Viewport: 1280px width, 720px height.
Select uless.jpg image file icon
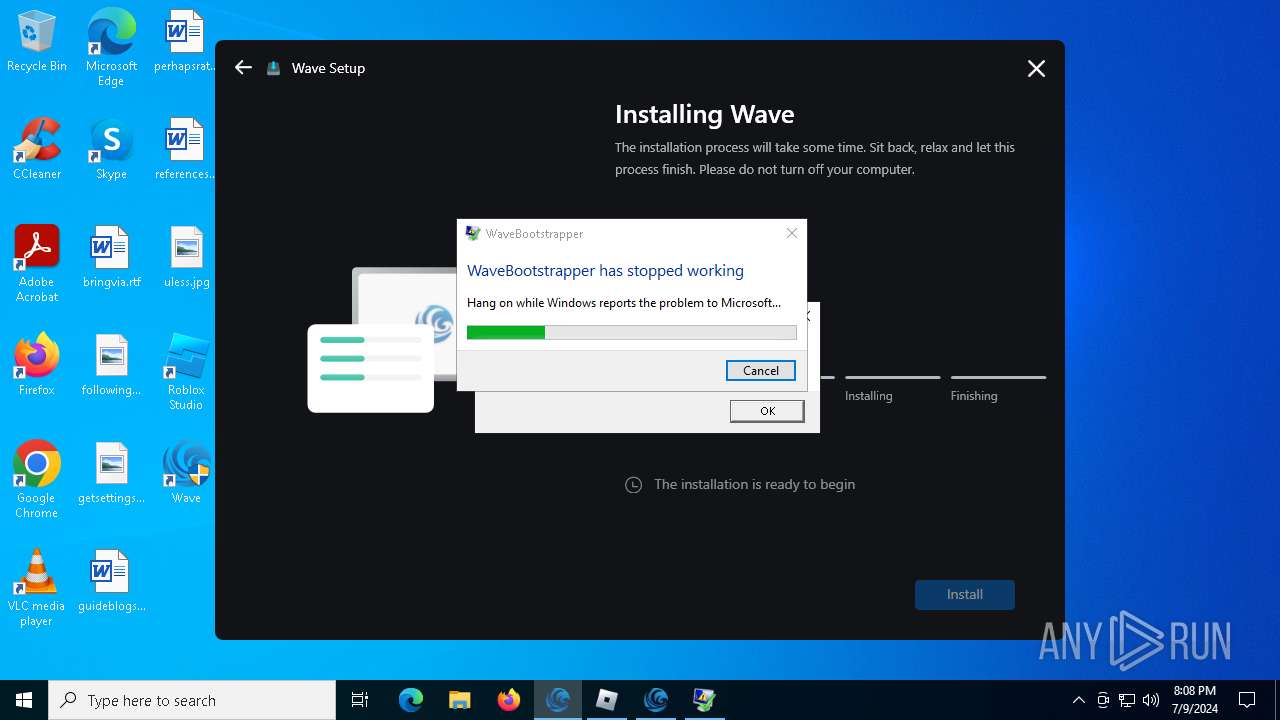(186, 258)
